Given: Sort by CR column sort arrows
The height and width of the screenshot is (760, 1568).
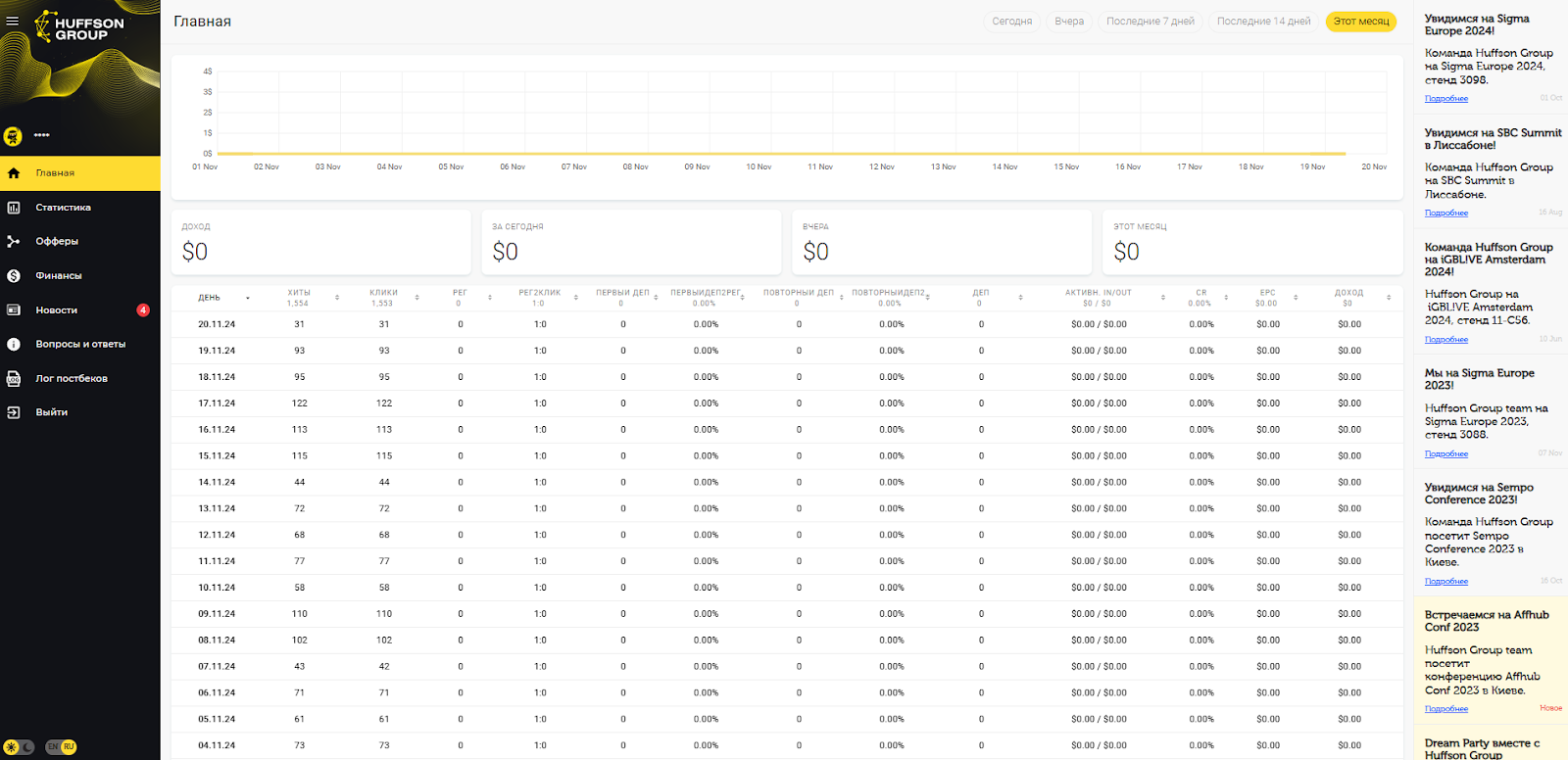Looking at the screenshot, I should [x=1225, y=298].
